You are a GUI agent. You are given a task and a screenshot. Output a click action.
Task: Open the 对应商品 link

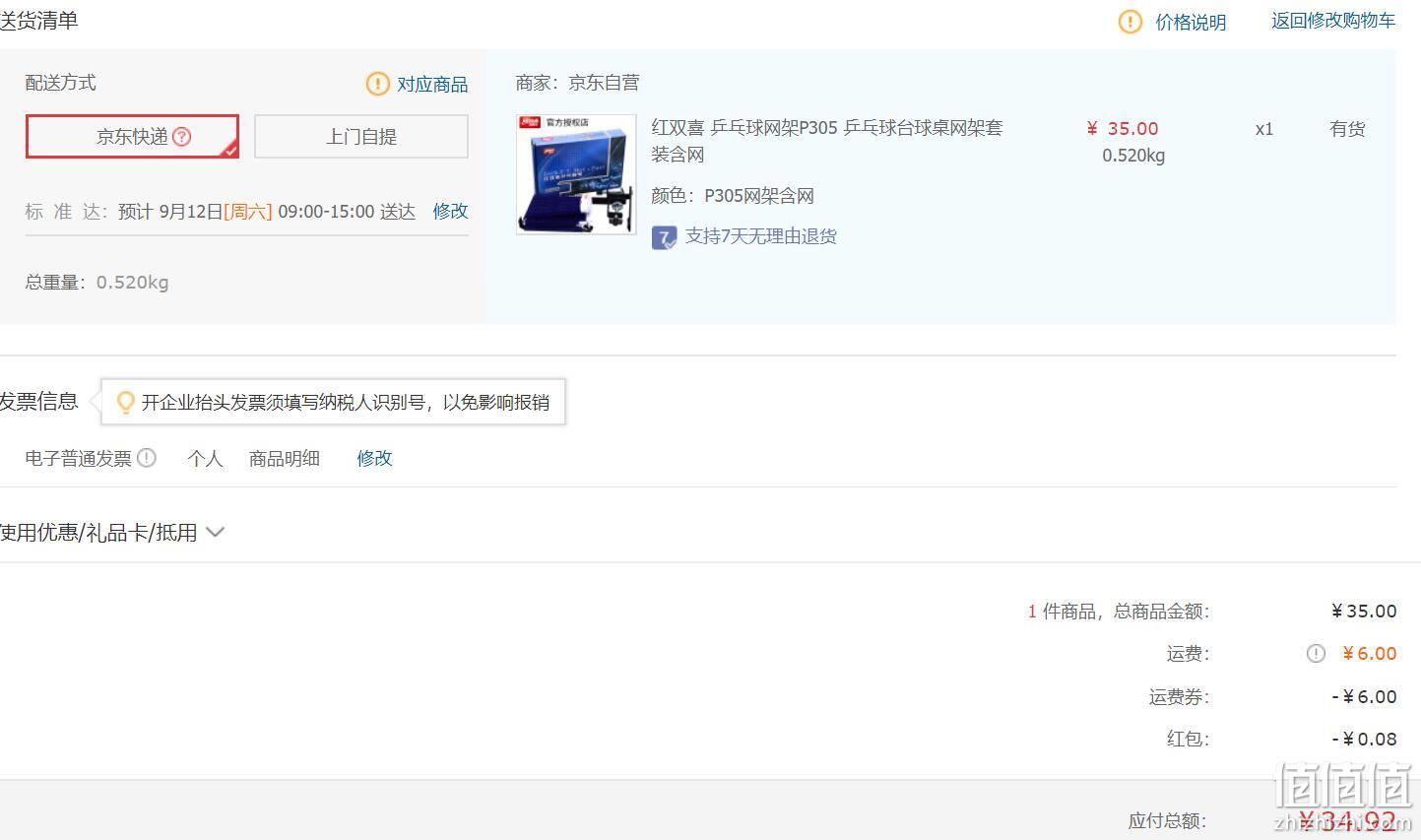click(x=432, y=85)
